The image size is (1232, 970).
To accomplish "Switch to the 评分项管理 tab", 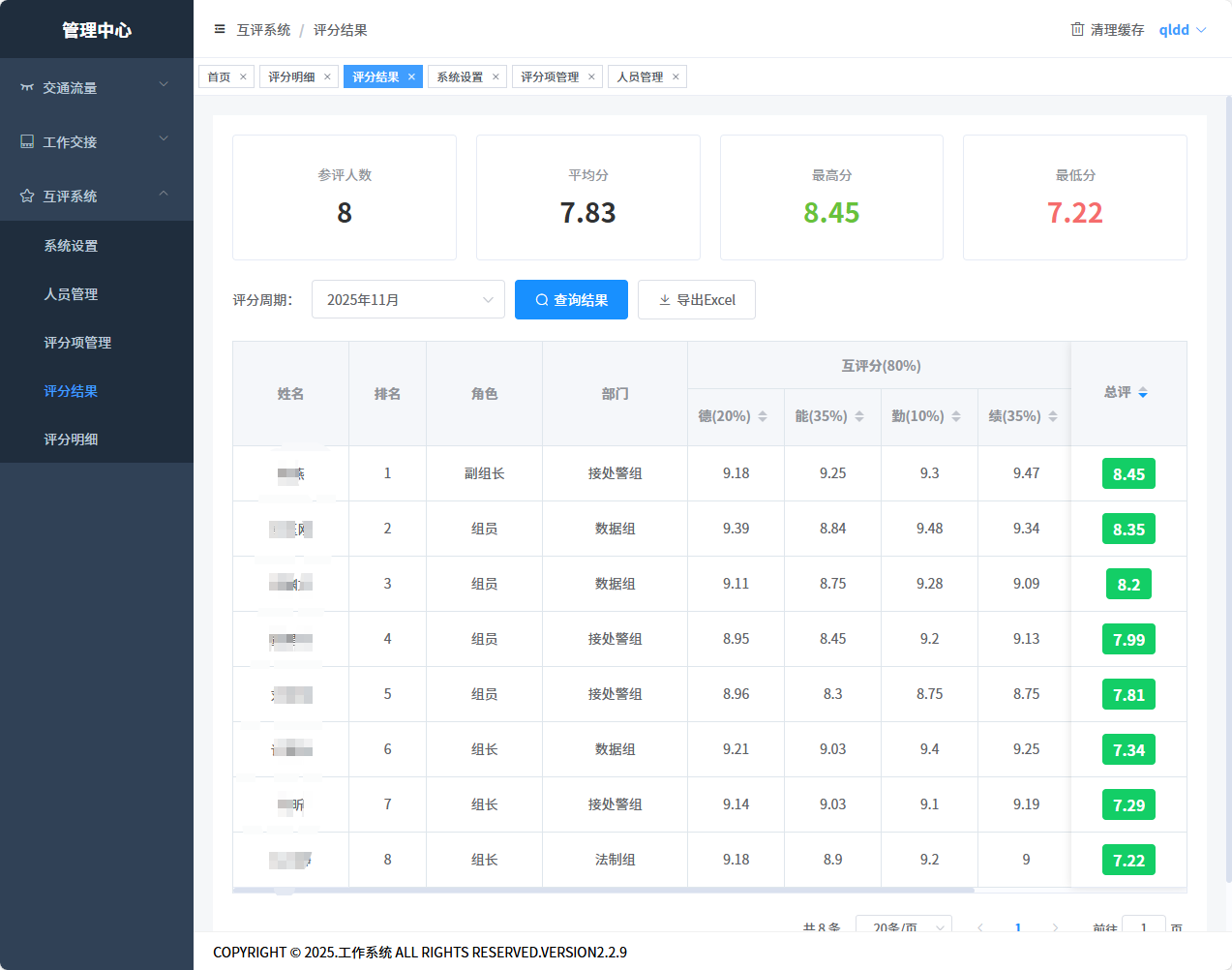I will pyautogui.click(x=550, y=77).
